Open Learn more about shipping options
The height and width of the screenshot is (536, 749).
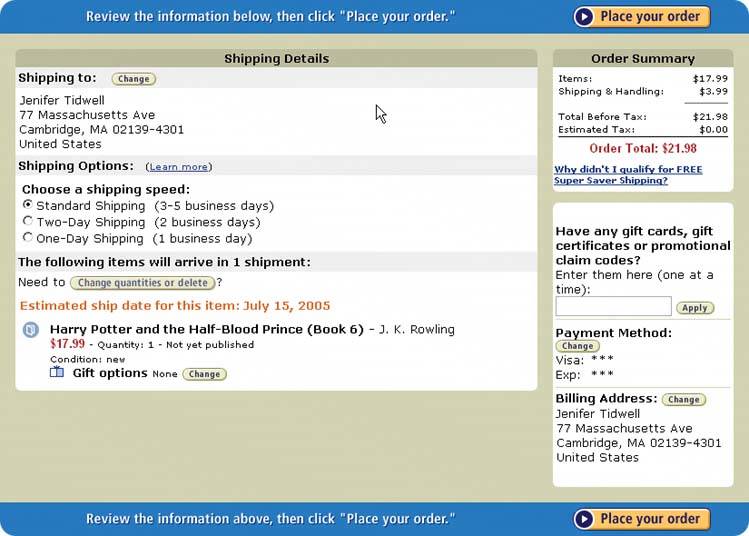tap(179, 167)
